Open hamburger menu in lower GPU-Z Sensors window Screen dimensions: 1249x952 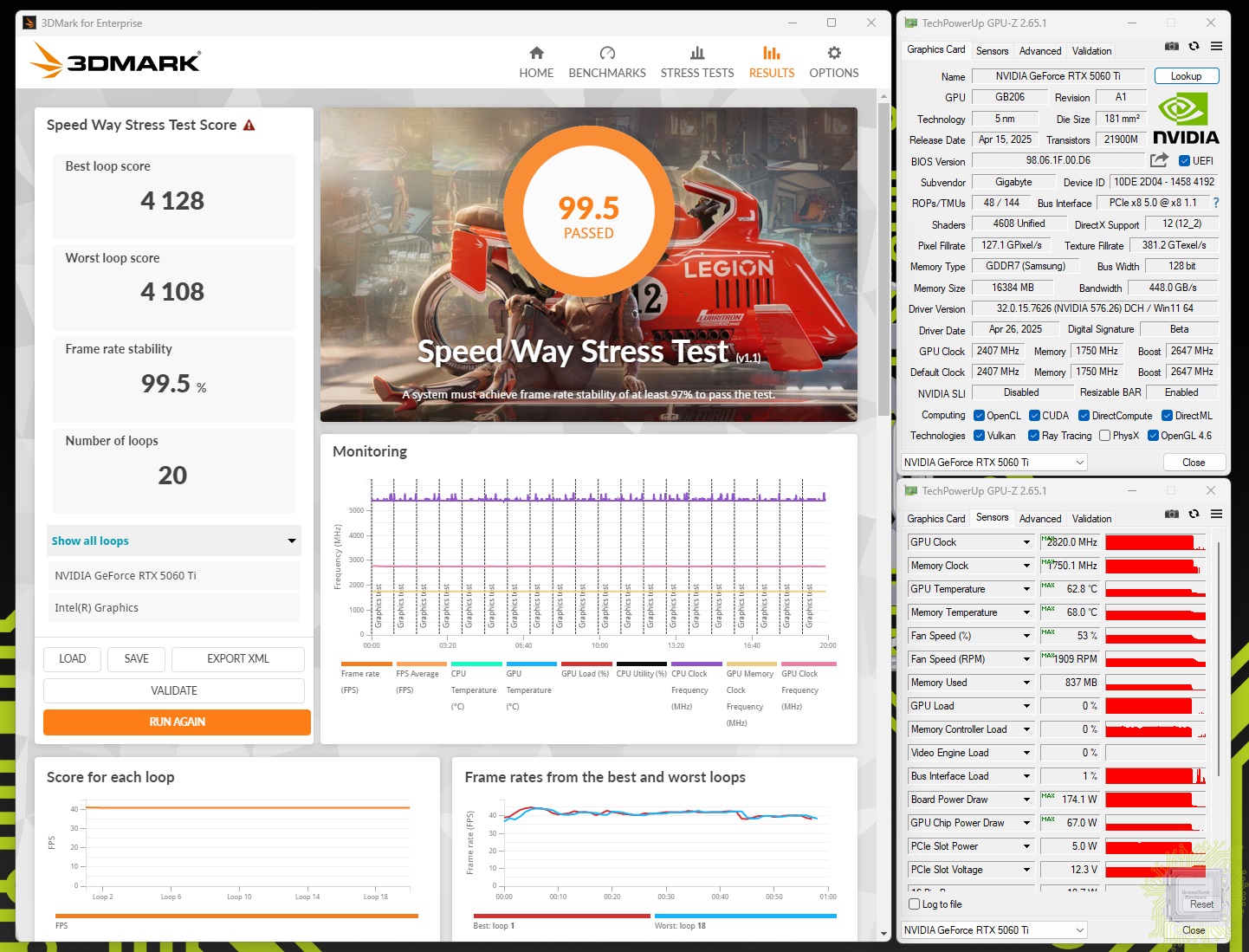coord(1216,515)
